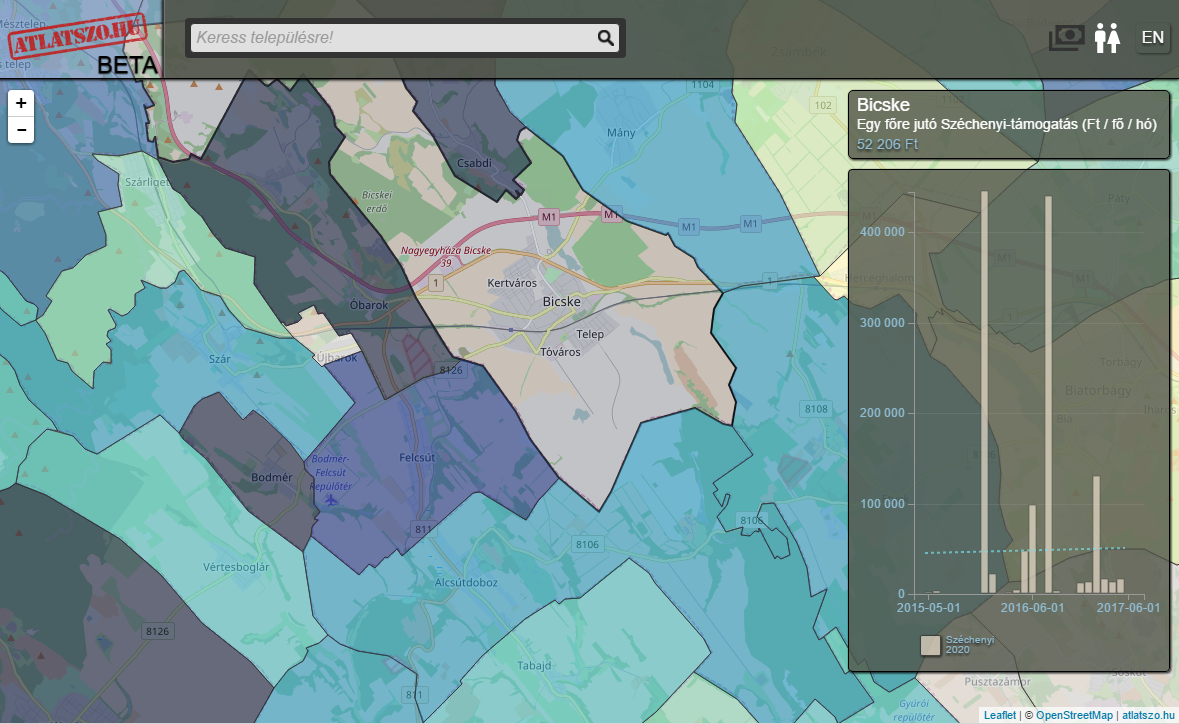Viewport: 1179px width, 724px height.
Task: Switch language to EN
Action: pos(1153,38)
